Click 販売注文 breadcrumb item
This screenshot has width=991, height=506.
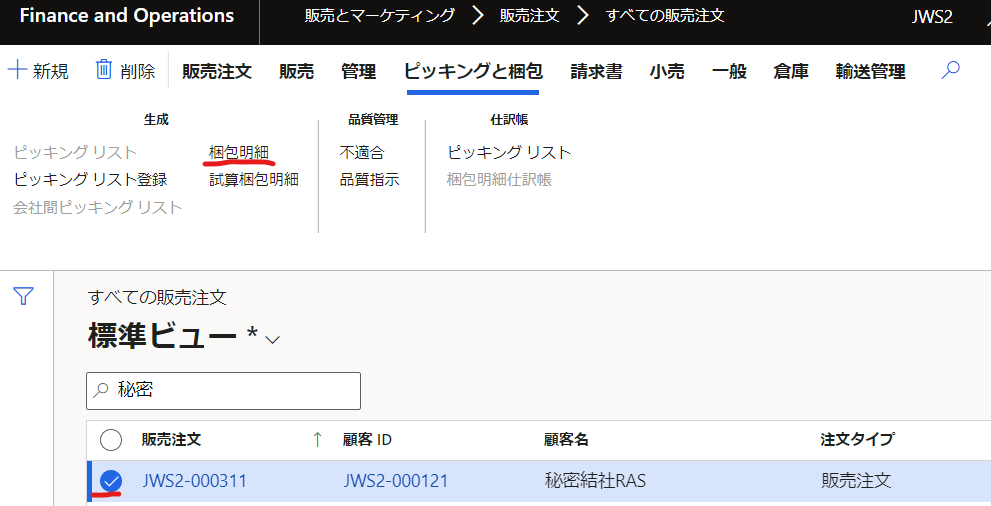click(x=530, y=16)
